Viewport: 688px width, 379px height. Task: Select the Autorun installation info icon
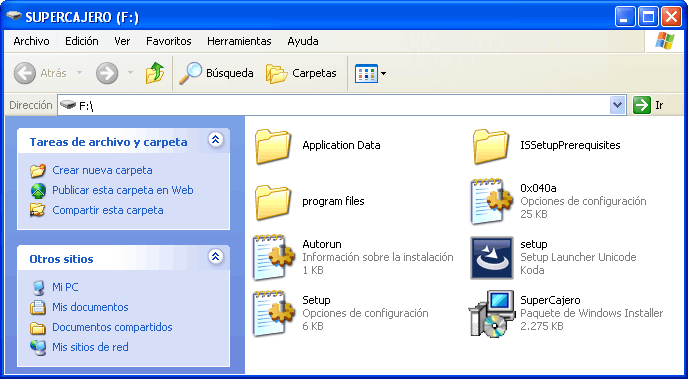pos(274,257)
